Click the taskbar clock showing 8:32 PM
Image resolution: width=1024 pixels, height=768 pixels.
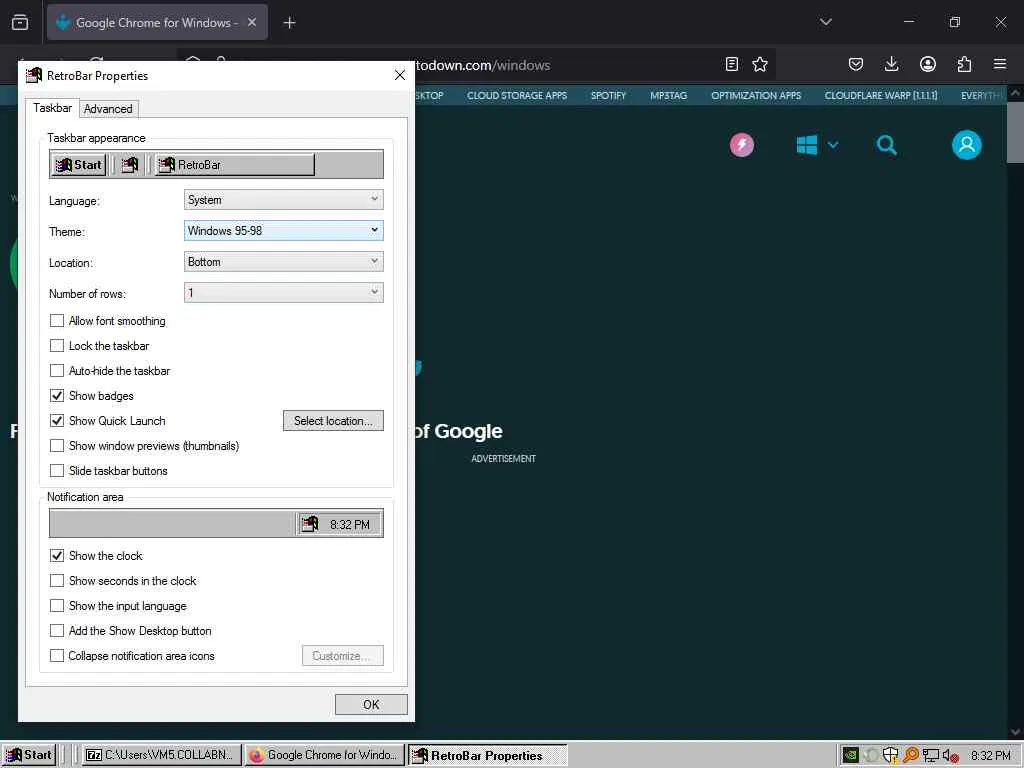point(990,756)
